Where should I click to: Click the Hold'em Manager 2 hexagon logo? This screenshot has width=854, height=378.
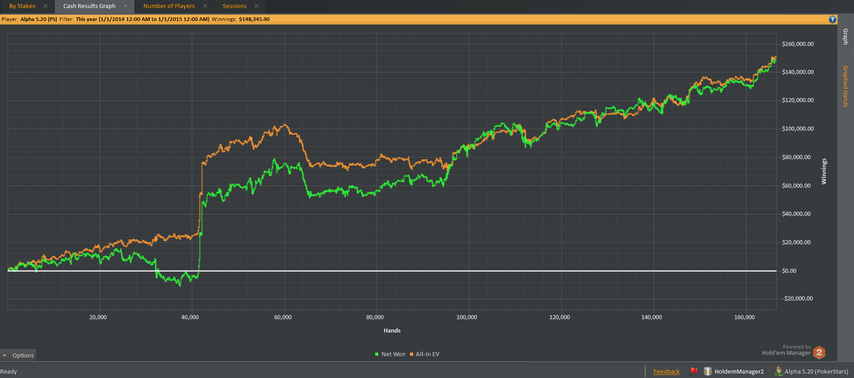(819, 353)
